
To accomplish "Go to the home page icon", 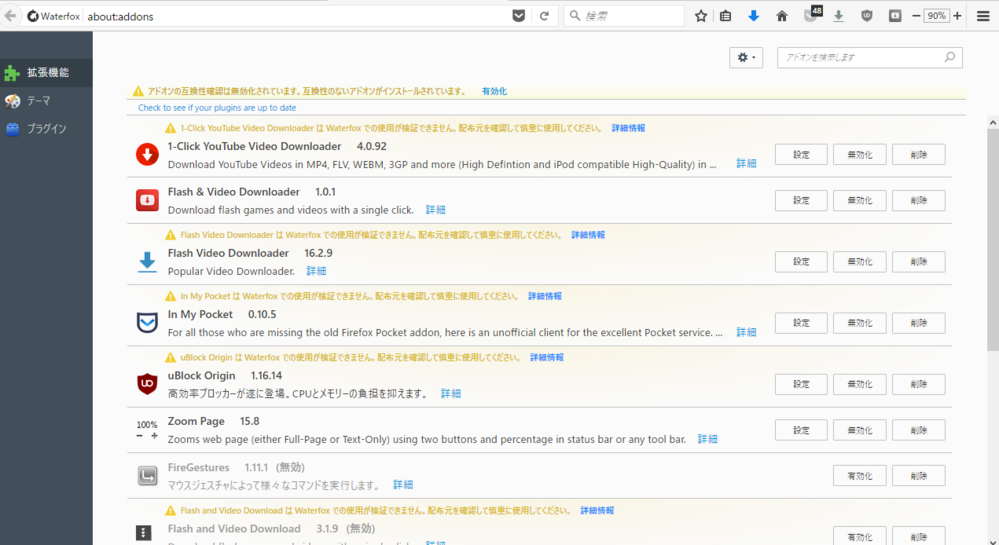I will point(782,16).
